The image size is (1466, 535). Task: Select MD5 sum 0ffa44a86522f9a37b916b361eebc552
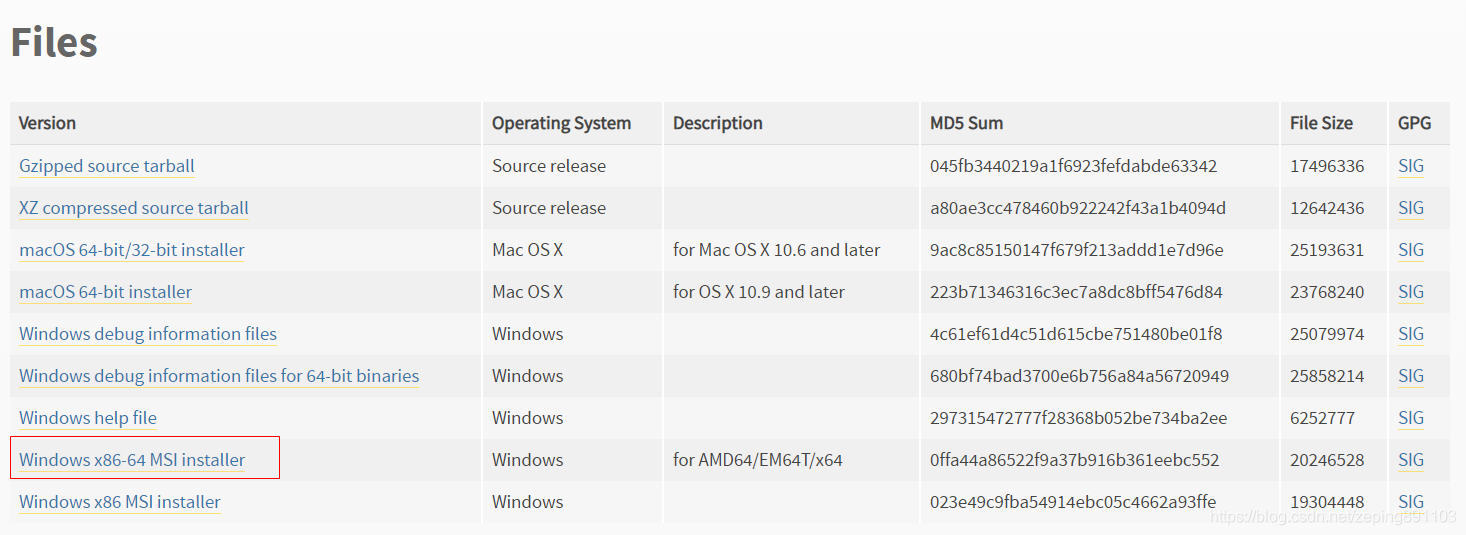1075,460
